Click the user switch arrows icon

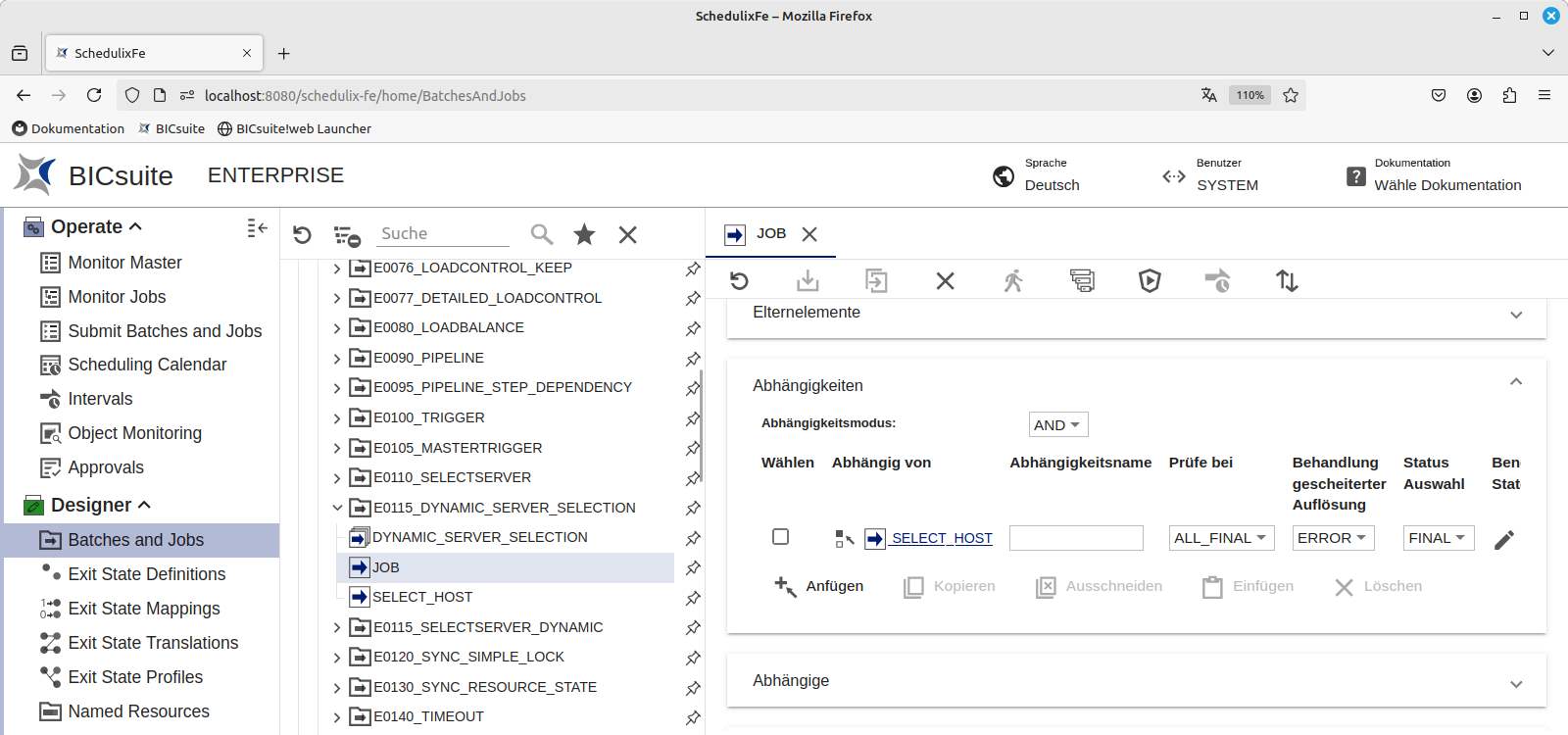1174,176
